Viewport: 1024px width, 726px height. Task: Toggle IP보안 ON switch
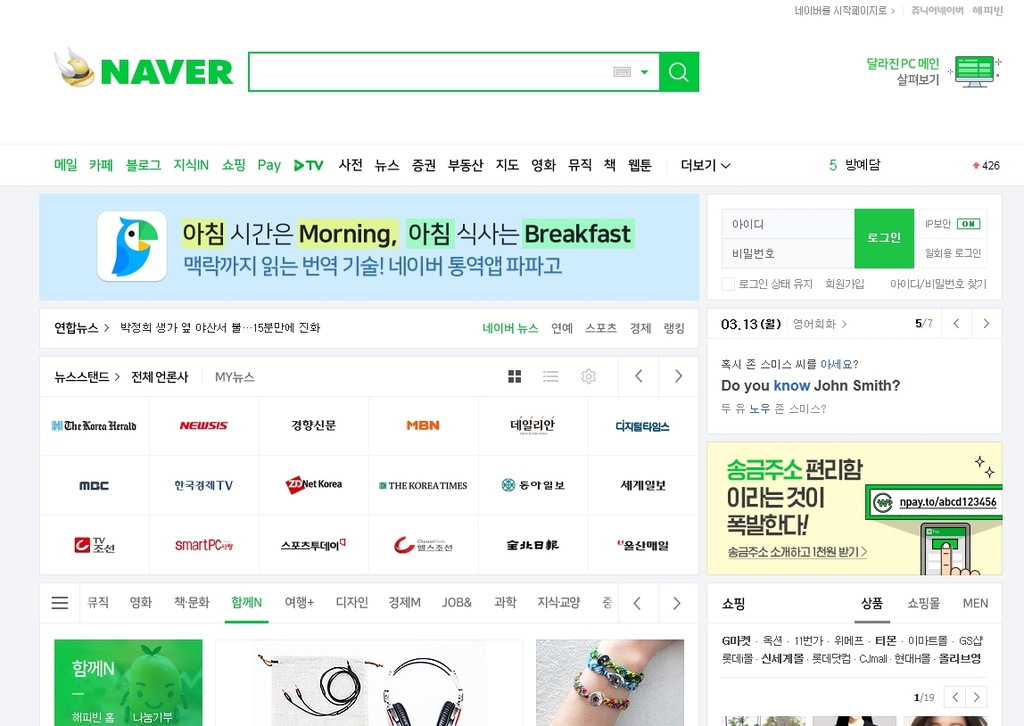(968, 224)
